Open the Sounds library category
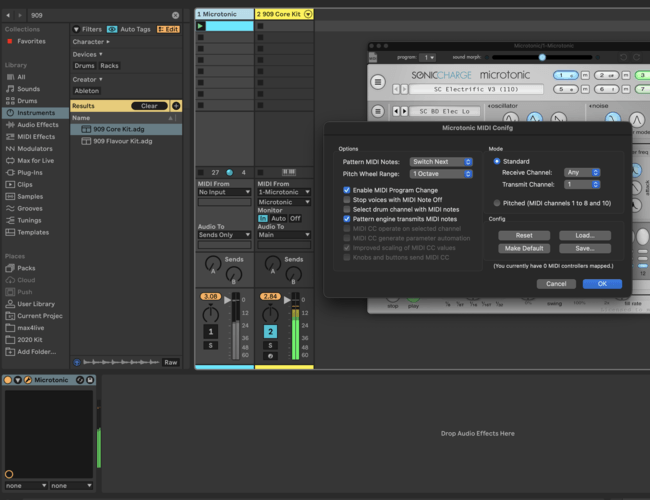Image resolution: width=650 pixels, height=500 pixels. coord(28,89)
